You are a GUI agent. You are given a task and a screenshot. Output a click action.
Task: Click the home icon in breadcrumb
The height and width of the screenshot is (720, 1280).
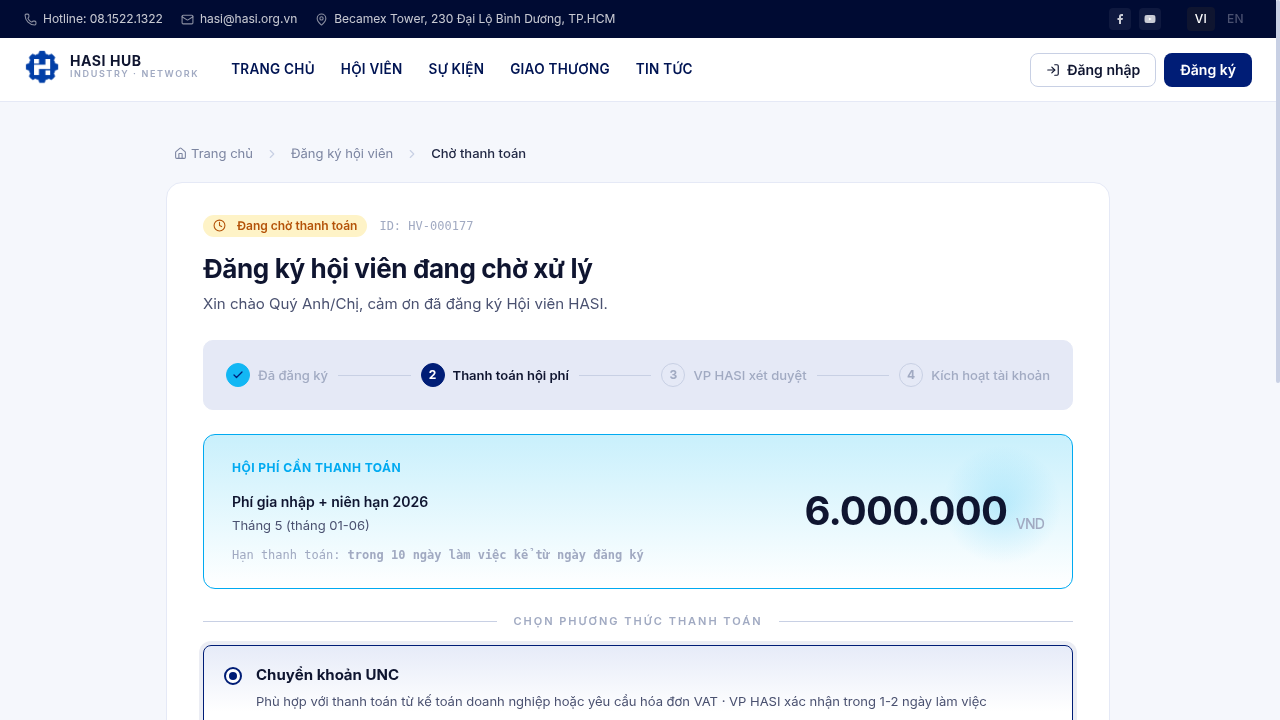point(180,153)
